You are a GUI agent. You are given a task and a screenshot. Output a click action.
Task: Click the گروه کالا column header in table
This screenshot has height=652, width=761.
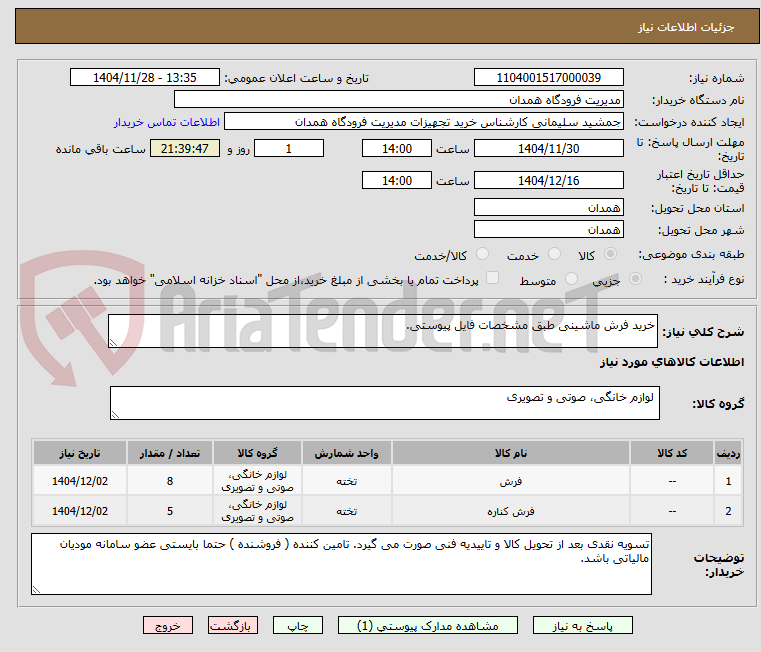tap(257, 453)
